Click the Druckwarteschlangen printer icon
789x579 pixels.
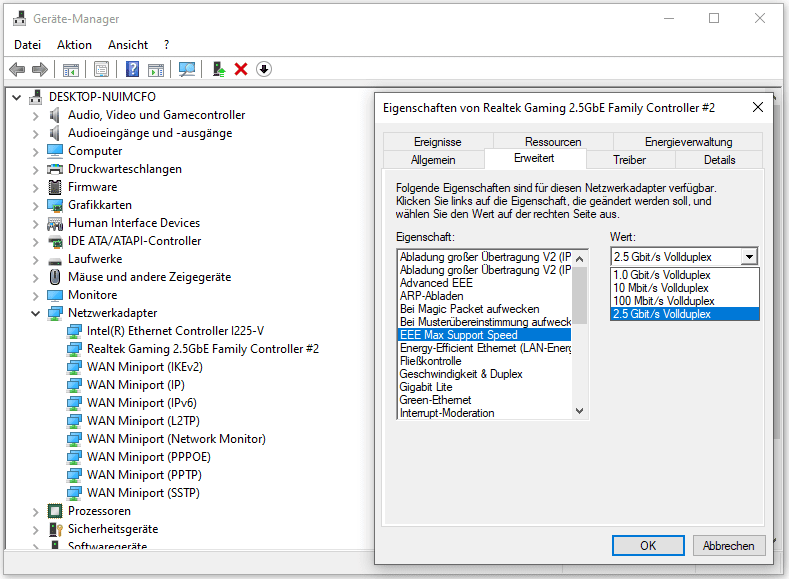55,169
